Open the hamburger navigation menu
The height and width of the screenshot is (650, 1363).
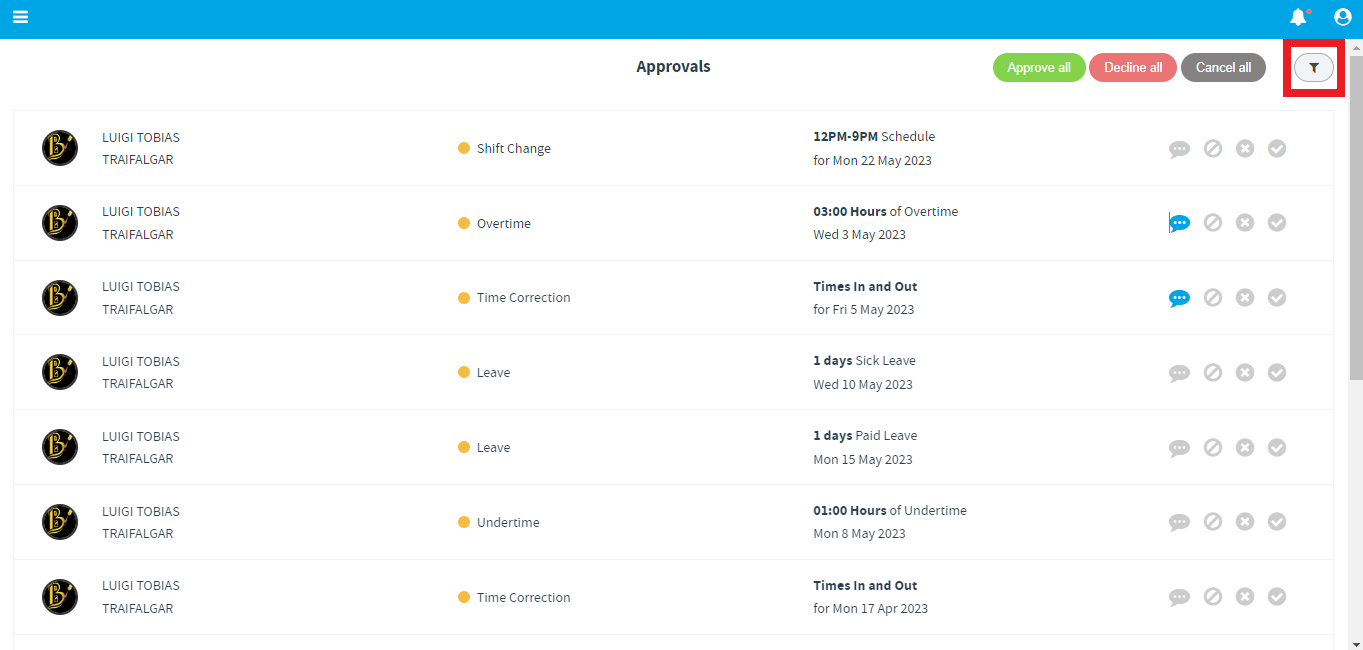pyautogui.click(x=20, y=17)
